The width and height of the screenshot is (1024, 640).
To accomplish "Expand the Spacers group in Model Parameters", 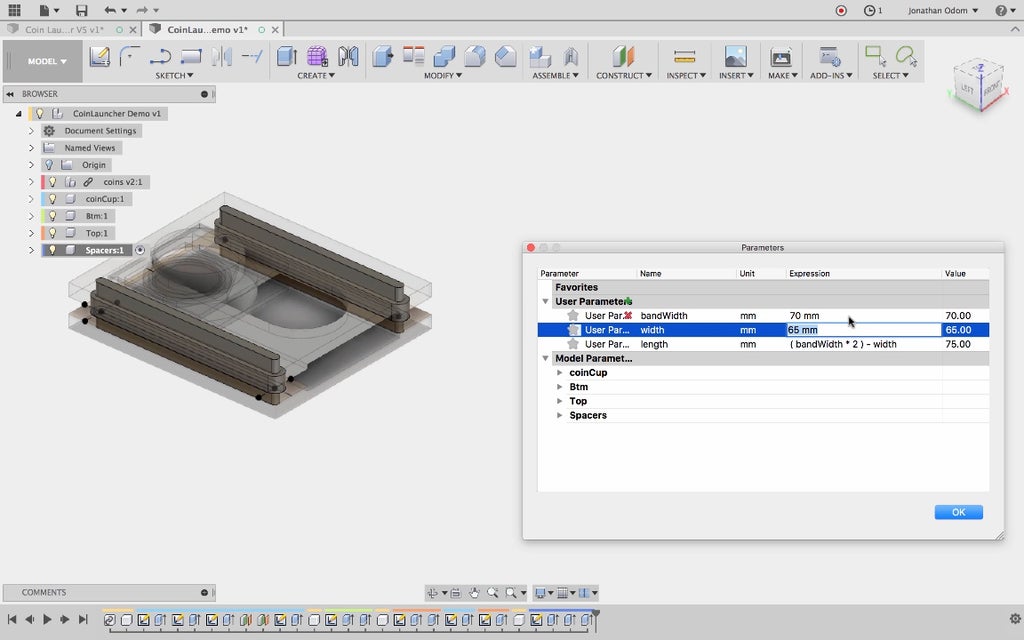I will coord(560,415).
